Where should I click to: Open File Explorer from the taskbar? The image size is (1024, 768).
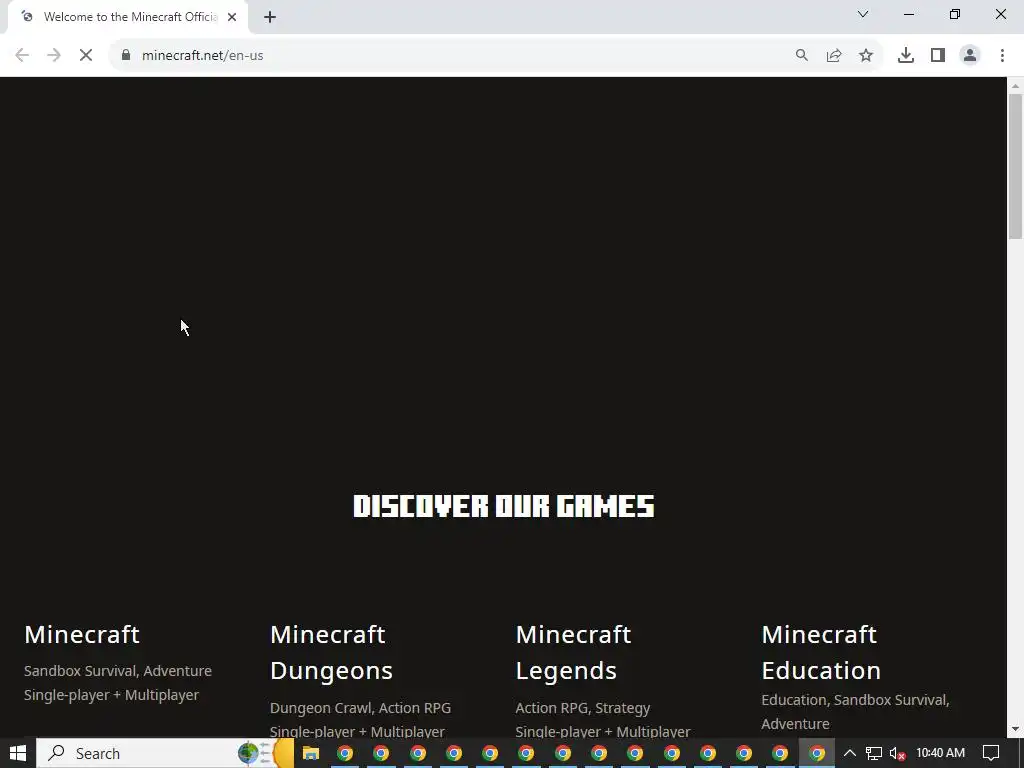(x=310, y=753)
